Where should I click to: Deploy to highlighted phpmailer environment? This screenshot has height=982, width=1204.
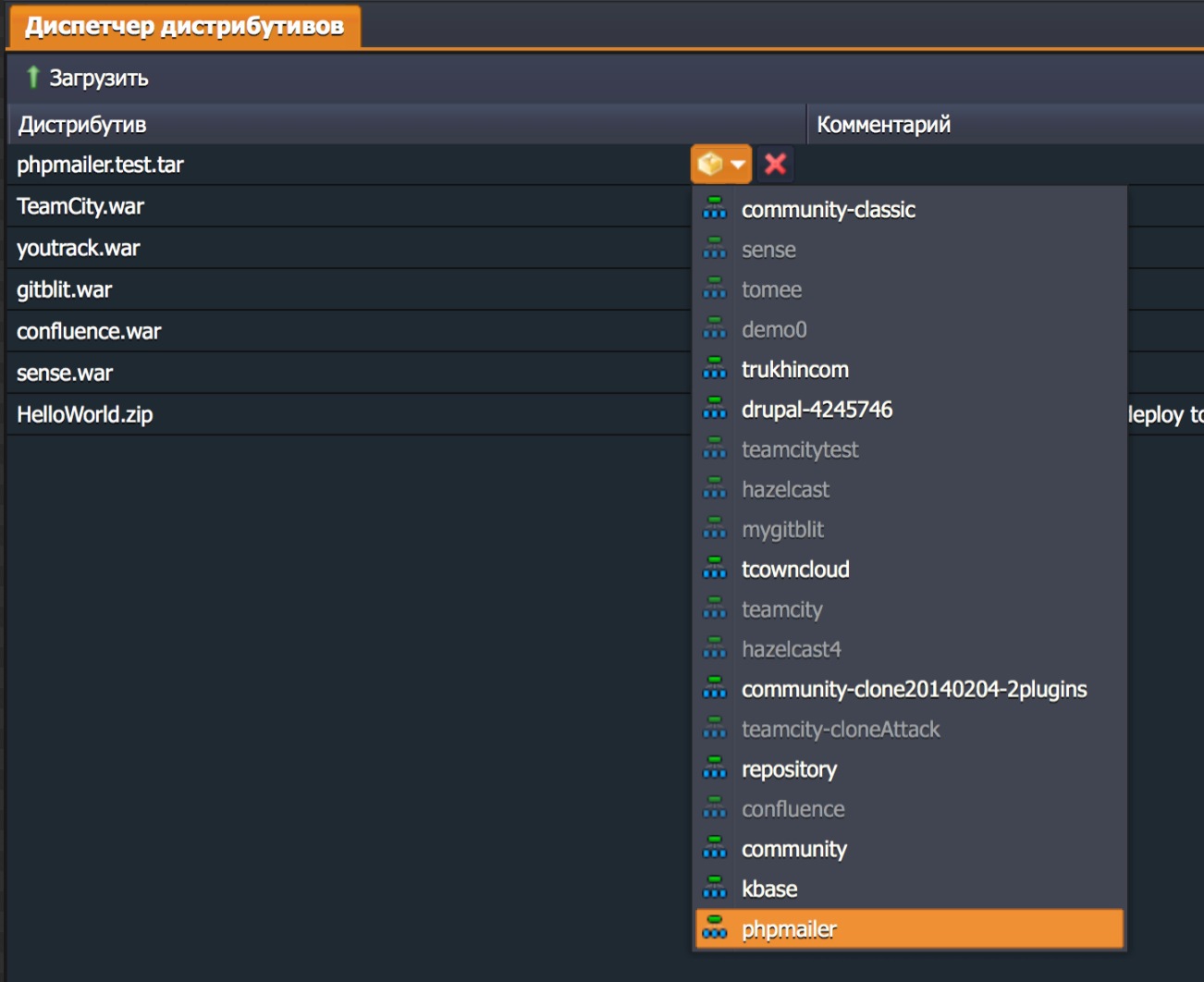click(x=910, y=929)
